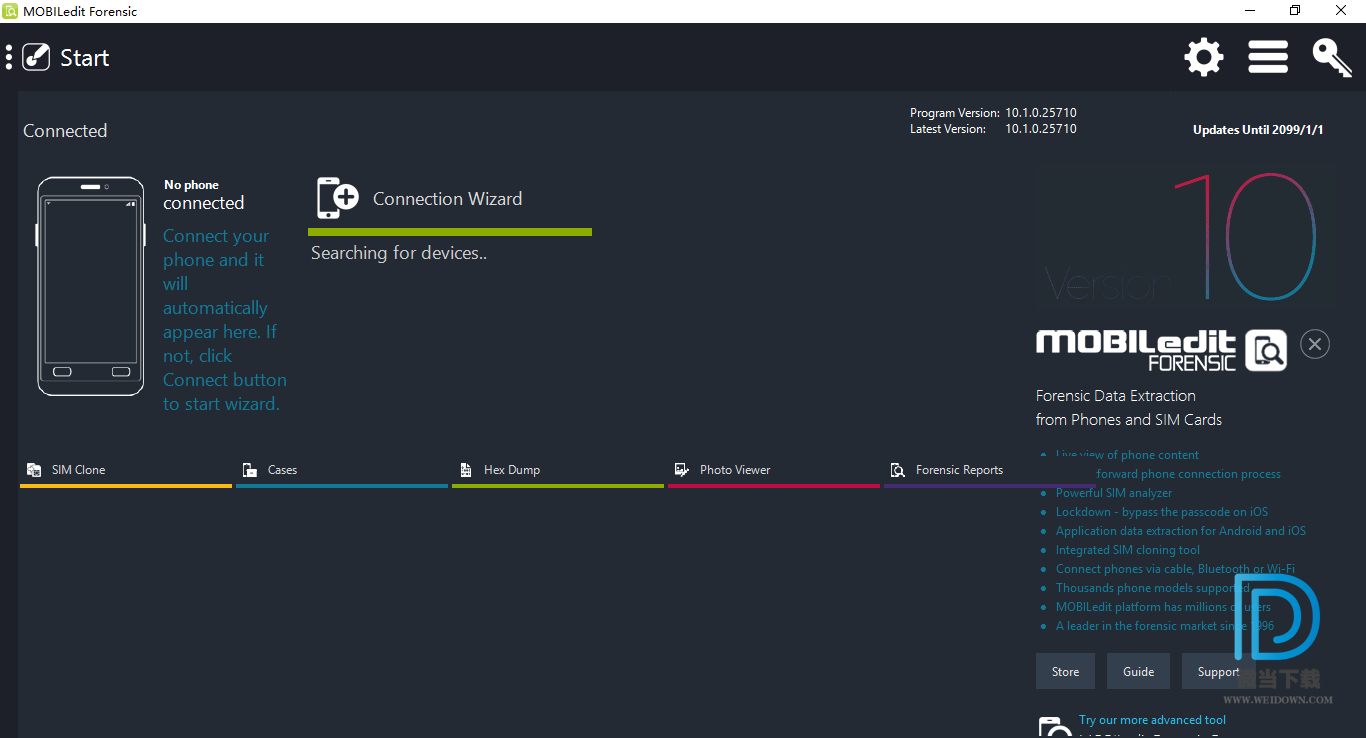Click the app icon in the title bar

[11, 11]
